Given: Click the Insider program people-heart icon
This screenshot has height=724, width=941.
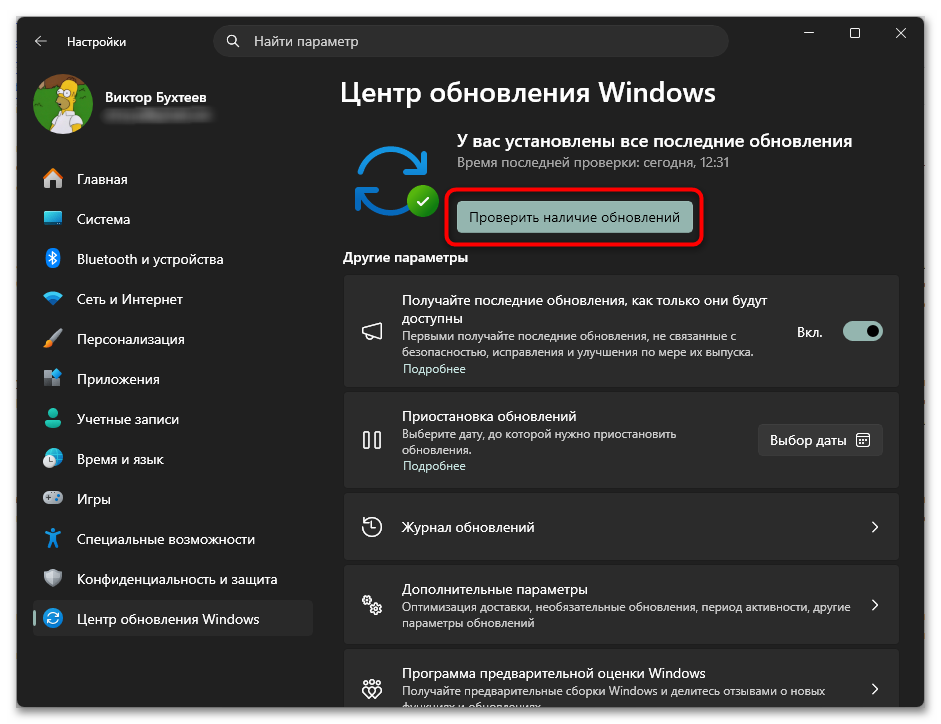Looking at the screenshot, I should [372, 689].
